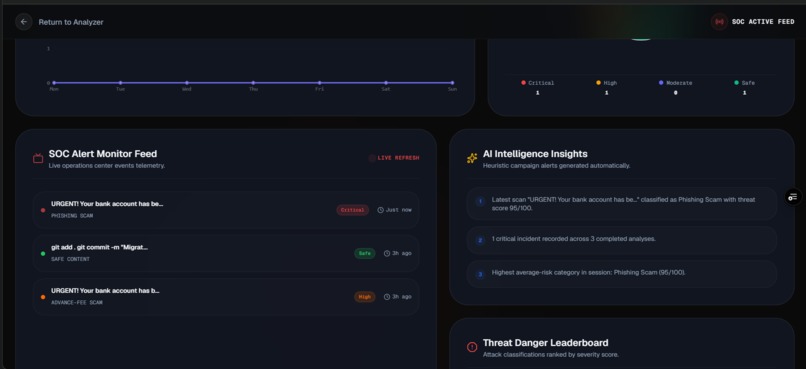Click the number 3 insight badge
Viewport: 806px width, 369px height.
[x=480, y=274]
